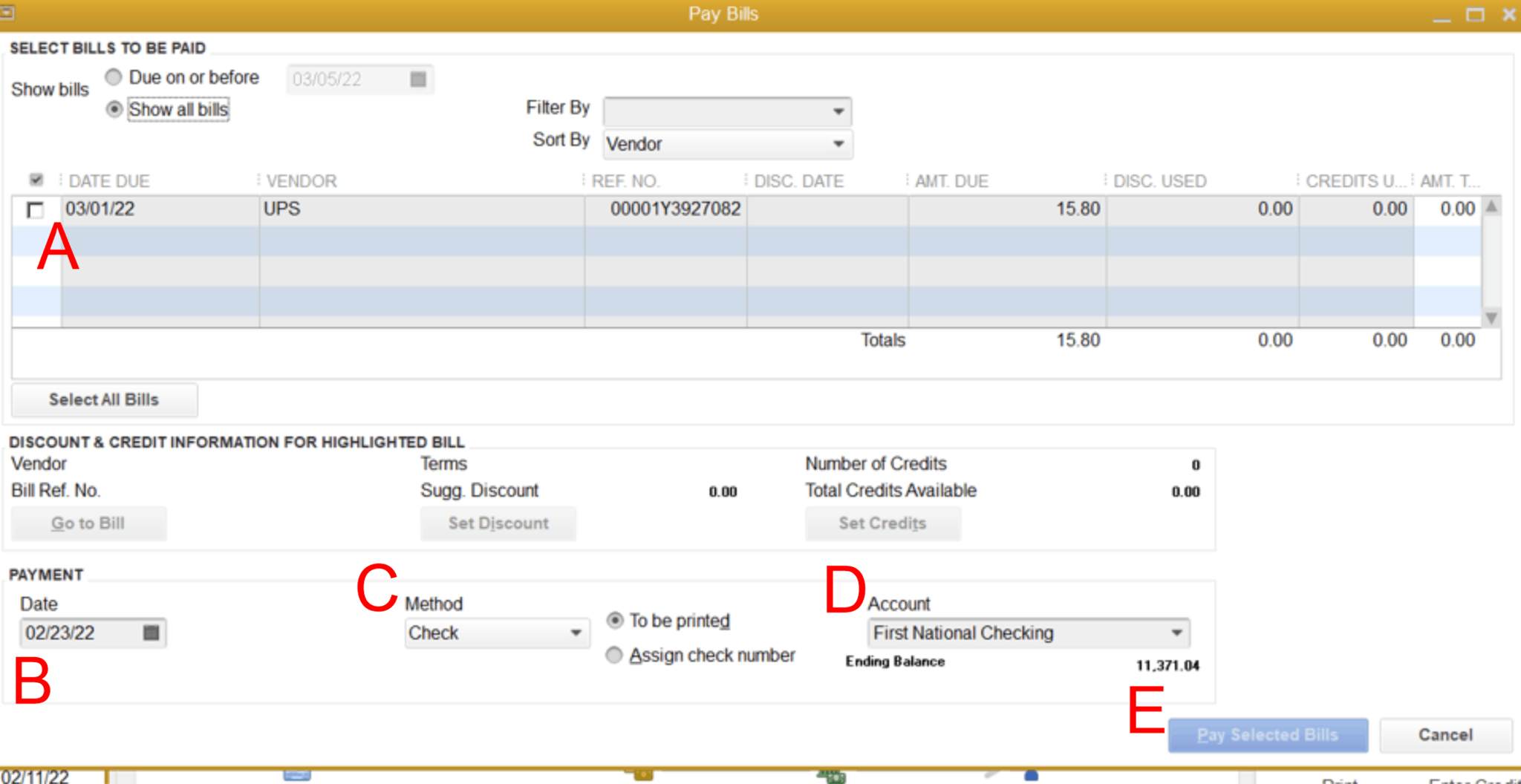This screenshot has width=1521, height=784.
Task: Maximize the Pay Bills window
Action: click(x=1475, y=14)
